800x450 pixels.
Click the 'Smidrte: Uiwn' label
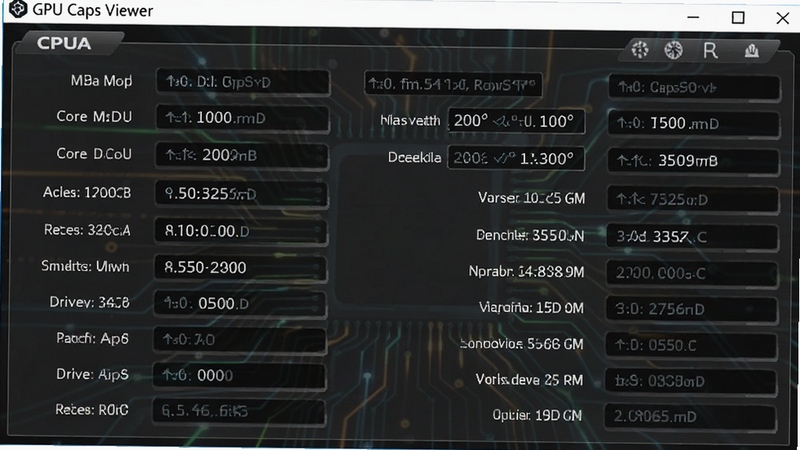tap(85, 266)
